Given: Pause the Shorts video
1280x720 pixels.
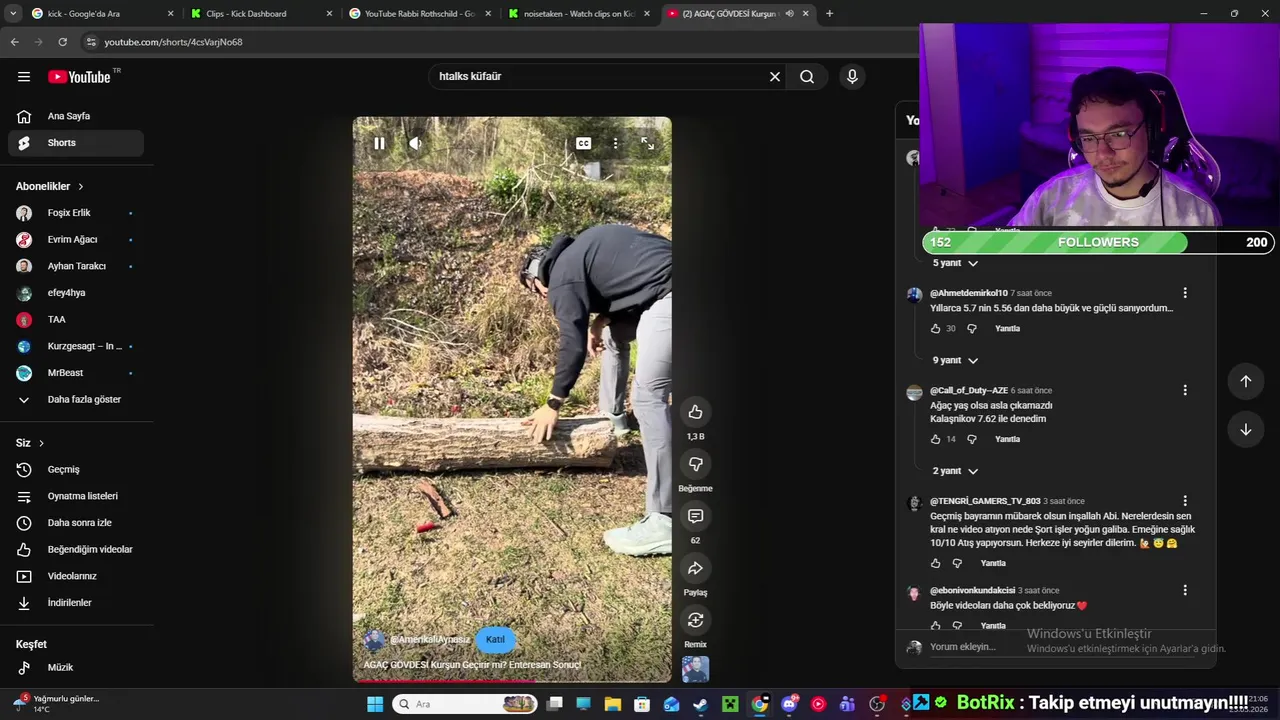Looking at the screenshot, I should tap(379, 144).
